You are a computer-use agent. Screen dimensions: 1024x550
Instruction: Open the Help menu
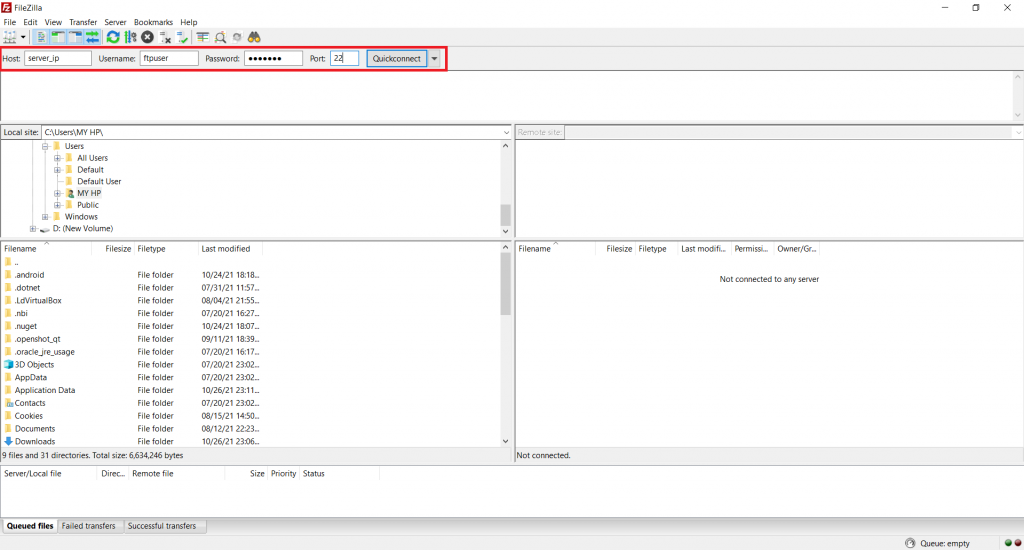click(x=188, y=22)
